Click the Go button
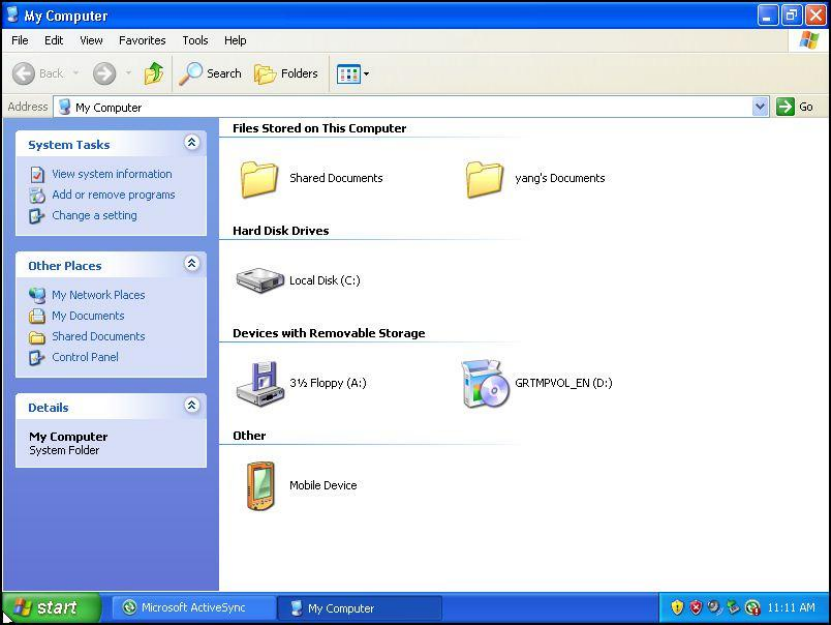Image resolution: width=831 pixels, height=625 pixels. click(x=794, y=107)
